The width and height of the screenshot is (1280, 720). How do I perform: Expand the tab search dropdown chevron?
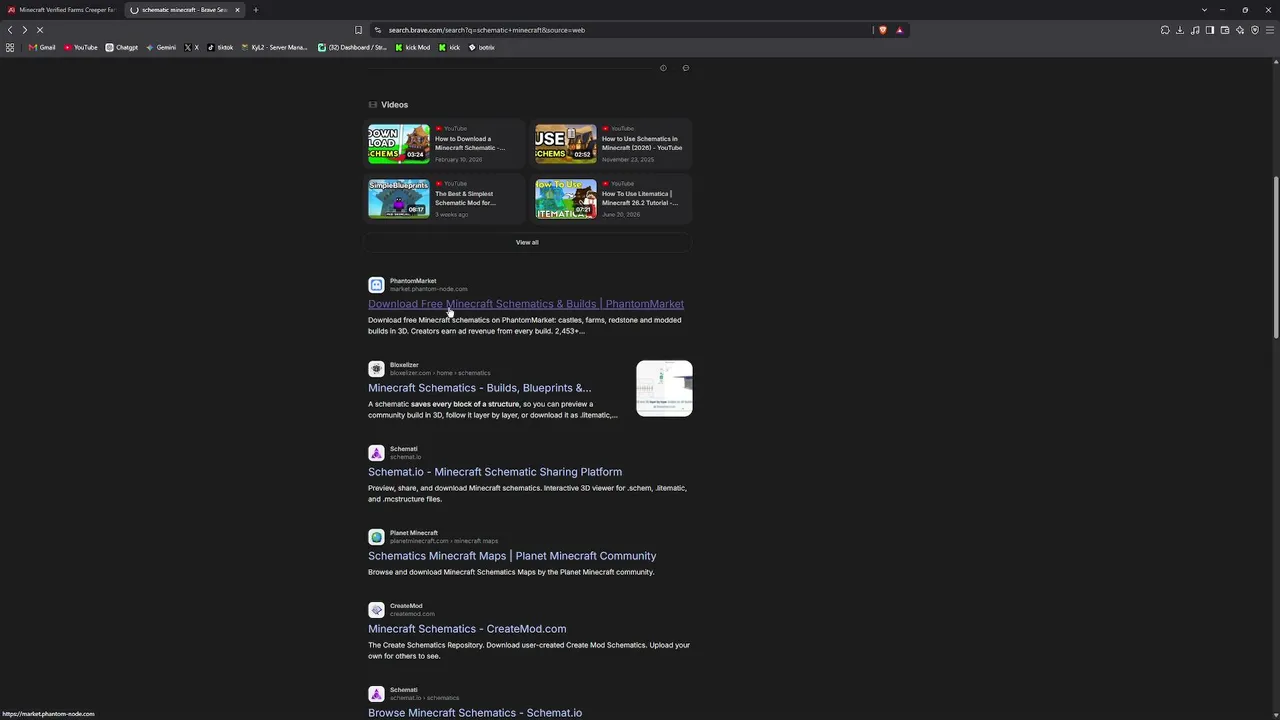coord(1204,10)
